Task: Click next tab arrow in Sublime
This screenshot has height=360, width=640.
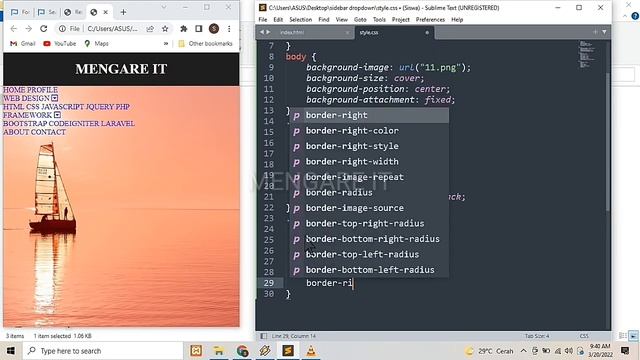Action: (x=269, y=32)
